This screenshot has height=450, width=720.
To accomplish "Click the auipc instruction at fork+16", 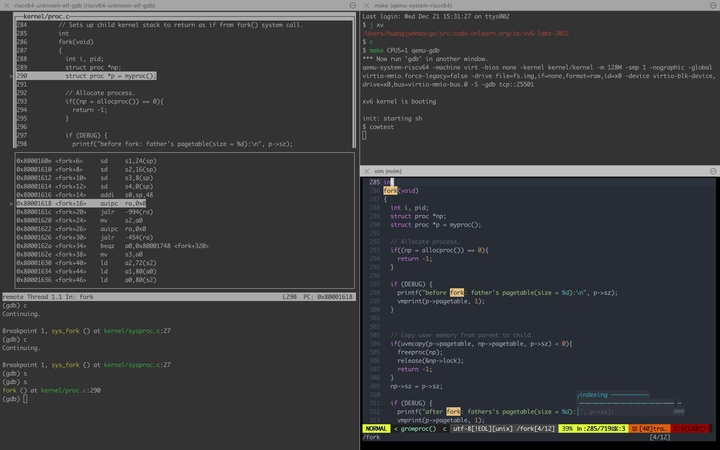I will click(109, 203).
